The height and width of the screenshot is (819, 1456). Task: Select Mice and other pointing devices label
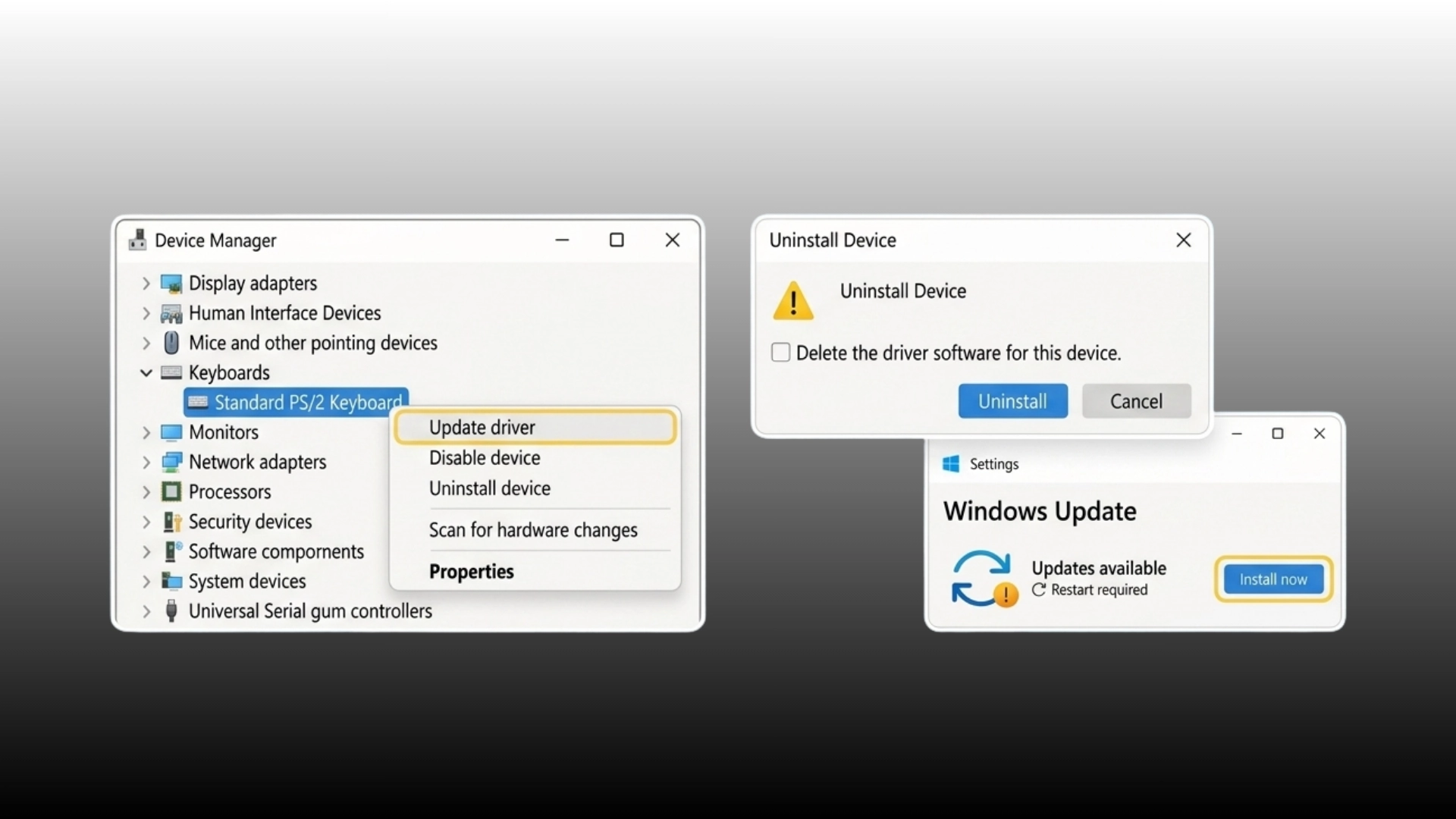(x=313, y=343)
